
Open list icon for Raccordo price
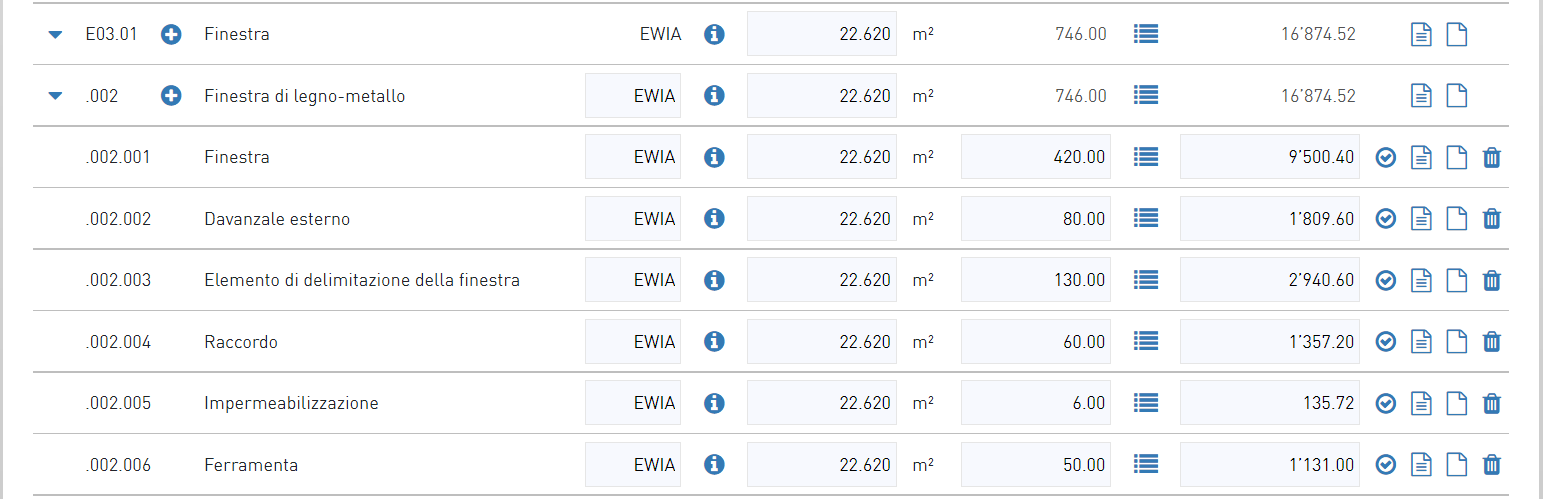tap(1146, 342)
